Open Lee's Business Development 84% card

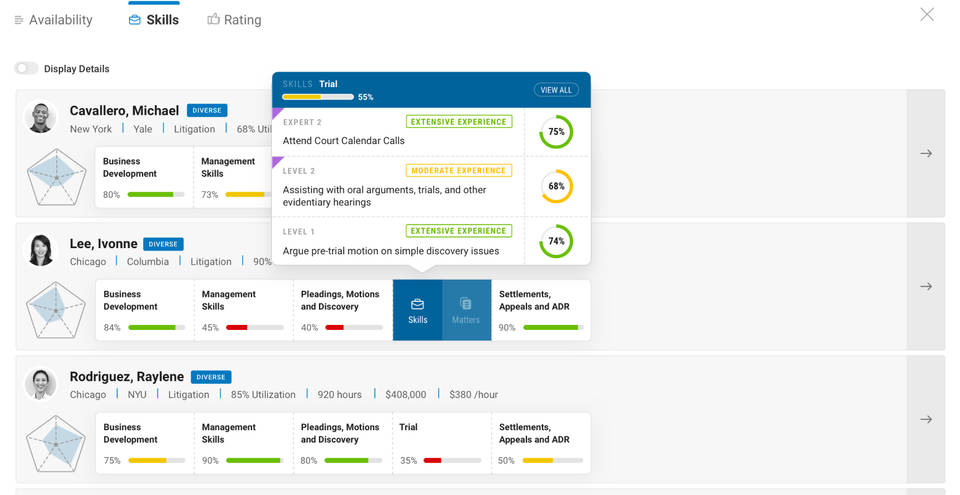[x=145, y=310]
